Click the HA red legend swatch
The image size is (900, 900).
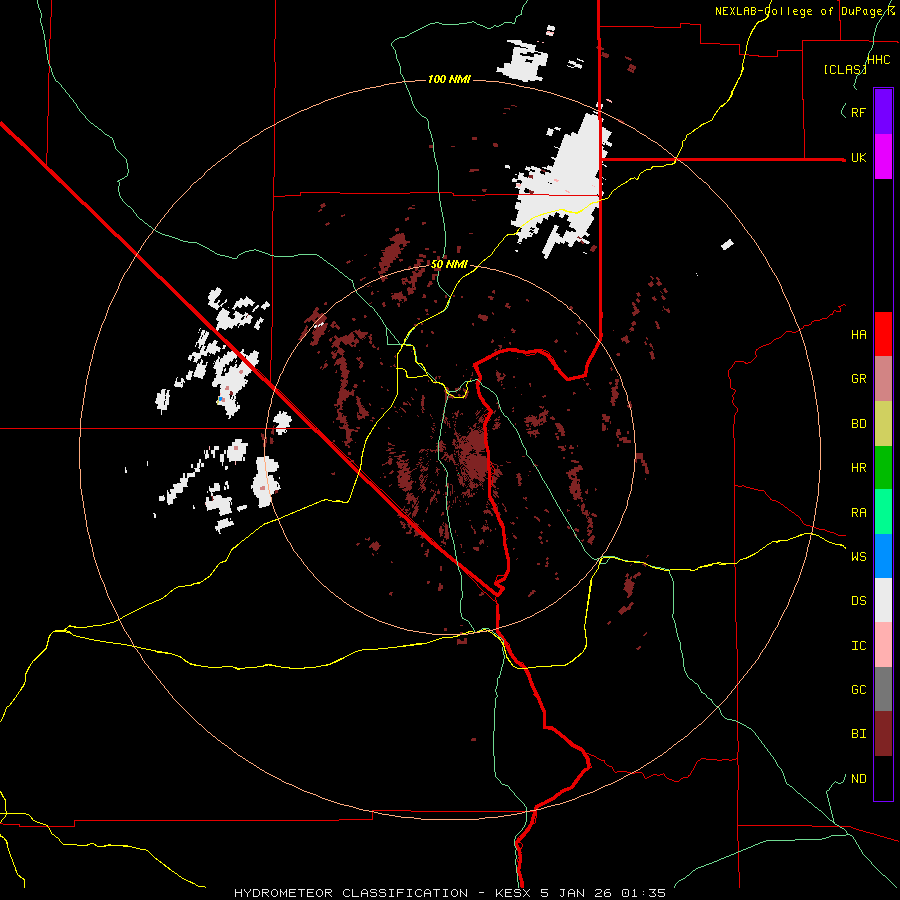tap(883, 334)
